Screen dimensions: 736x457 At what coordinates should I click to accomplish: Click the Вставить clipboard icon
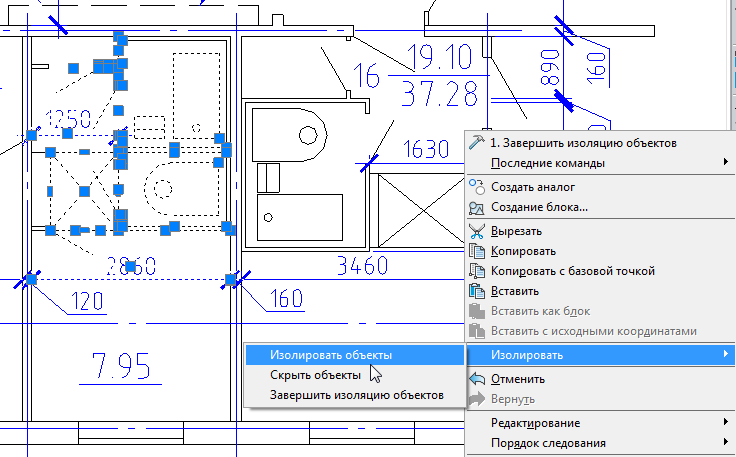pyautogui.click(x=477, y=291)
